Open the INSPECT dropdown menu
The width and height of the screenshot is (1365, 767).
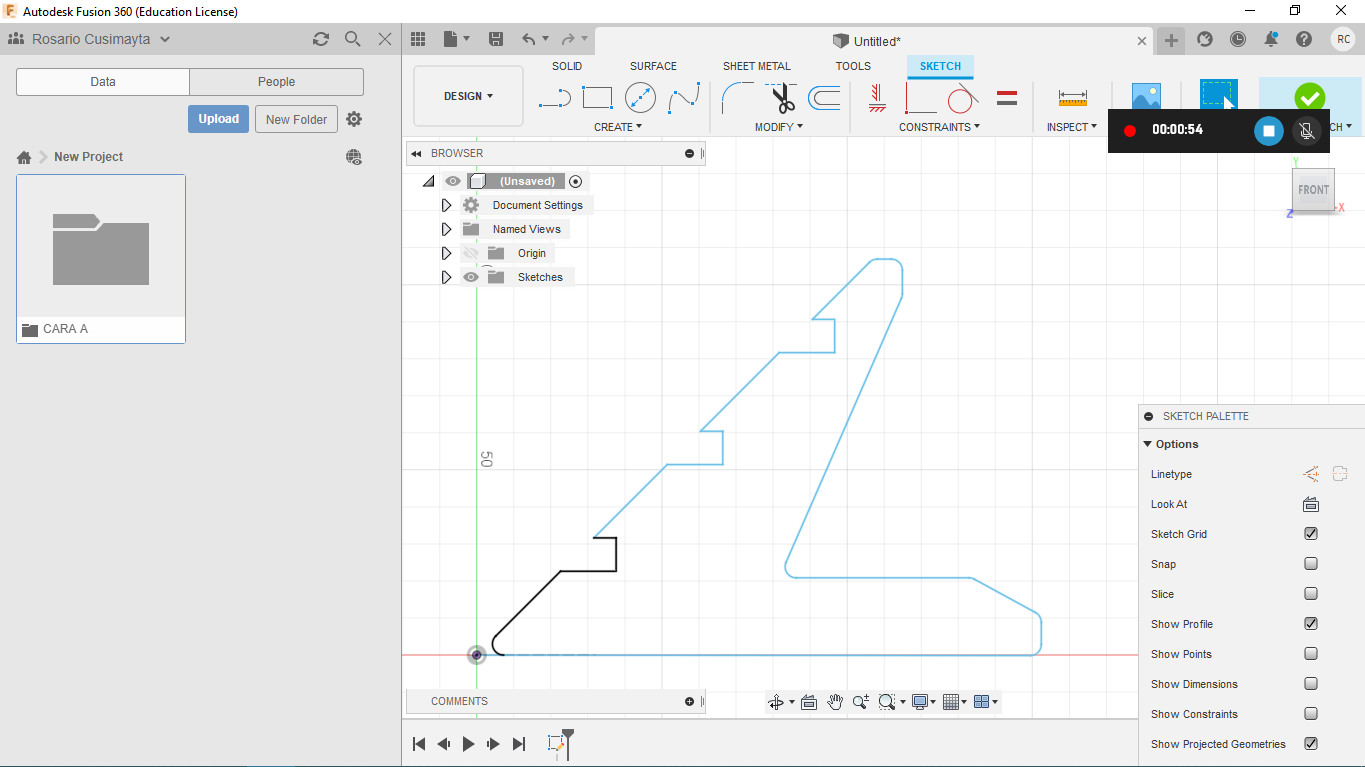(1072, 127)
